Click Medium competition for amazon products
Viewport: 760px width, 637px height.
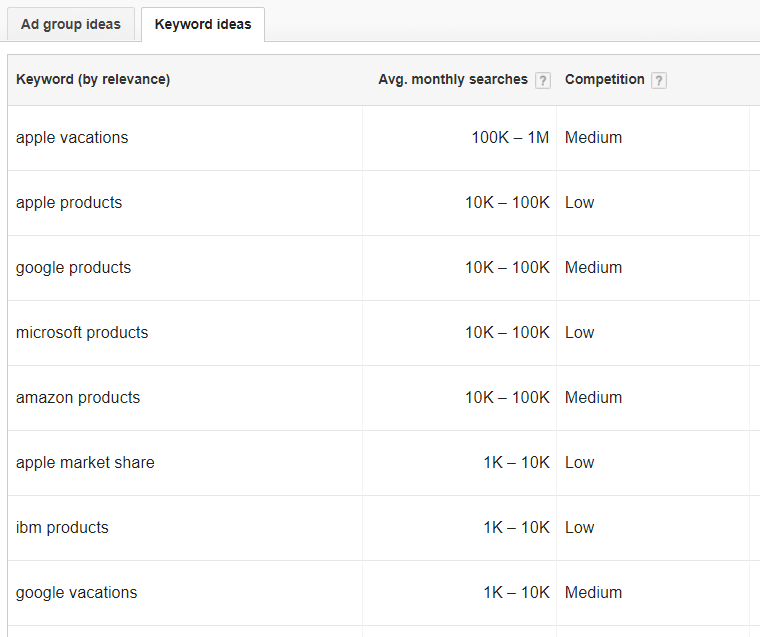(593, 398)
